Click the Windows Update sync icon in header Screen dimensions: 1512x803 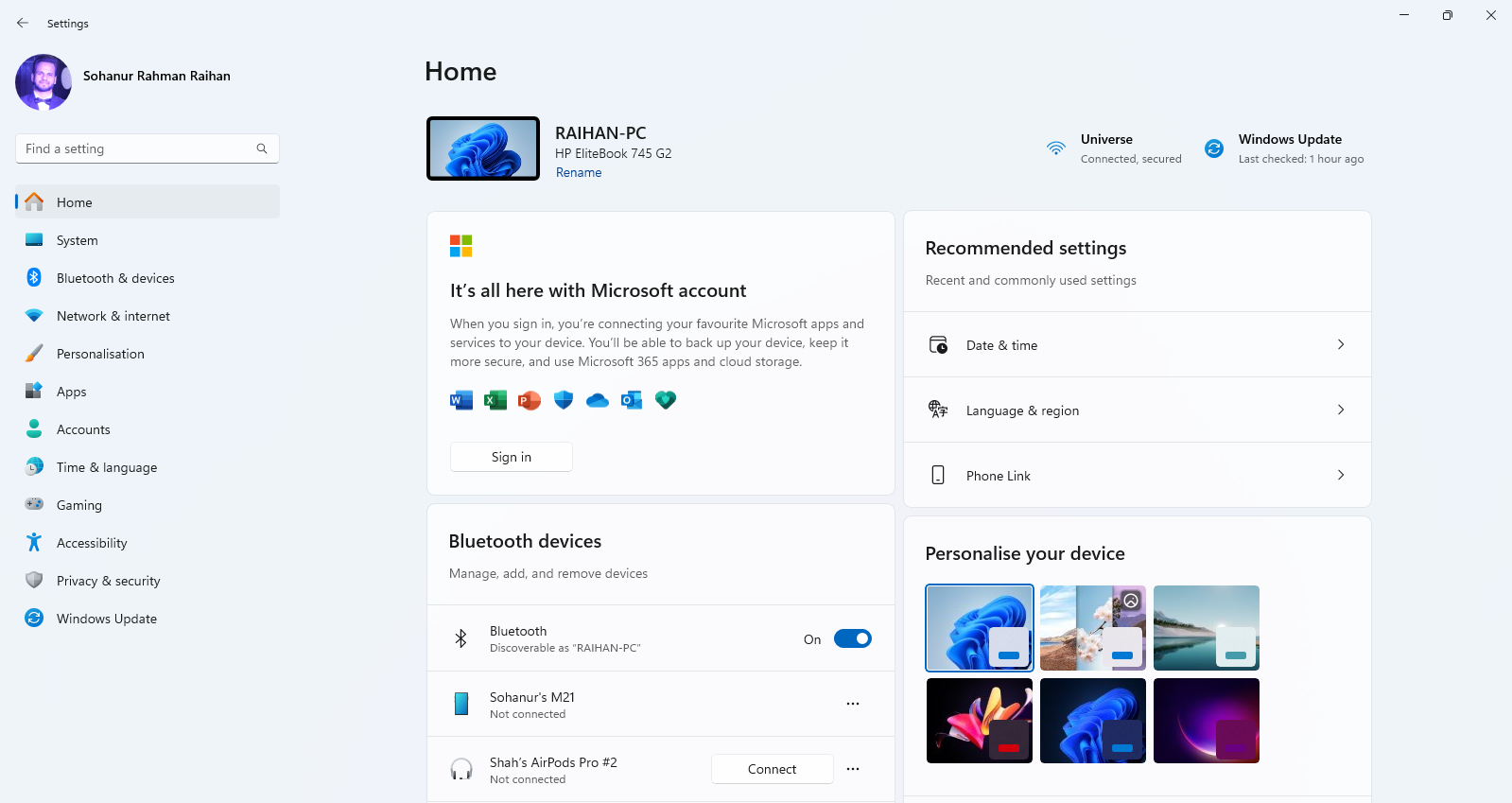coord(1214,148)
